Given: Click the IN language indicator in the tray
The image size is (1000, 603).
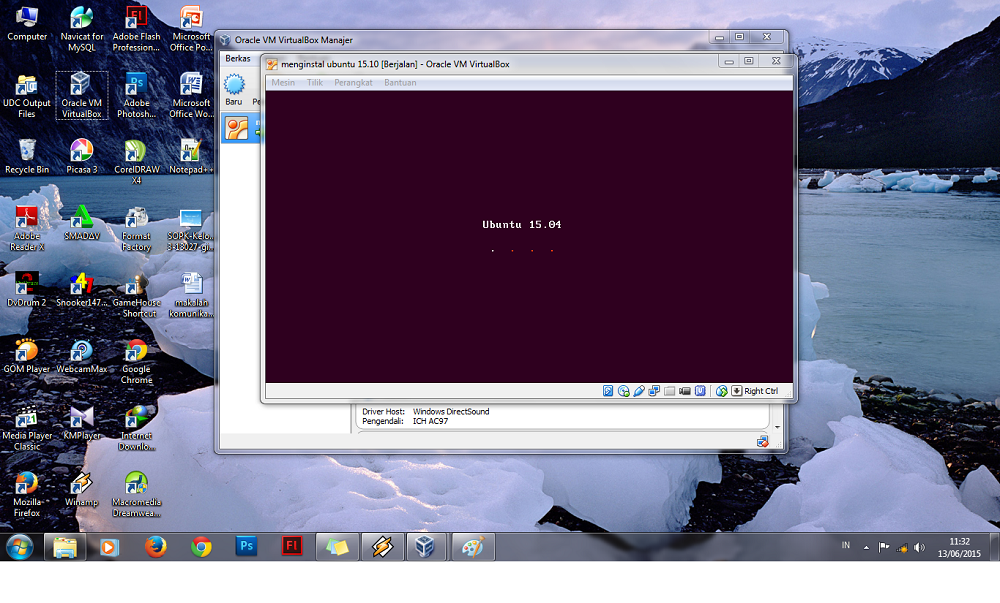Looking at the screenshot, I should pyautogui.click(x=846, y=546).
